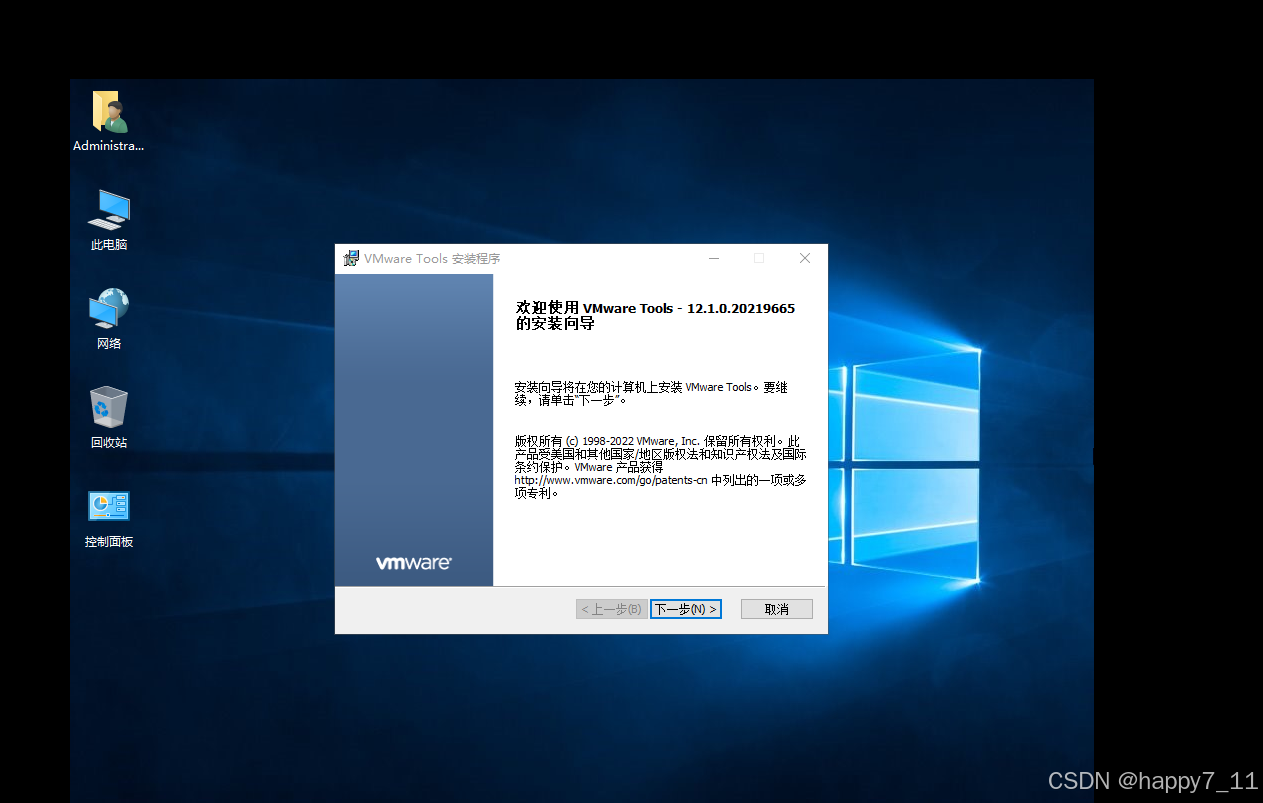Click the 安装向导将在您的计算机上安装 sentence
This screenshot has height=803, width=1263.
[x=651, y=393]
